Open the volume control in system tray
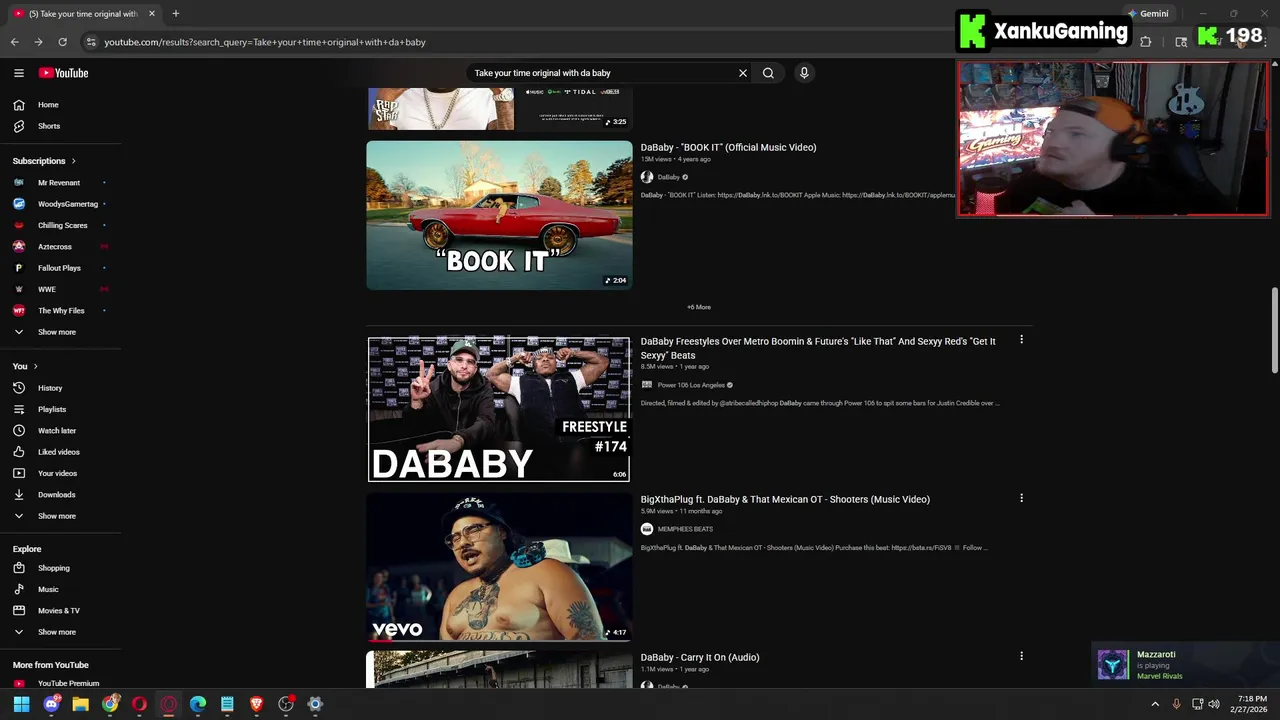This screenshot has height=720, width=1280. tap(1214, 704)
